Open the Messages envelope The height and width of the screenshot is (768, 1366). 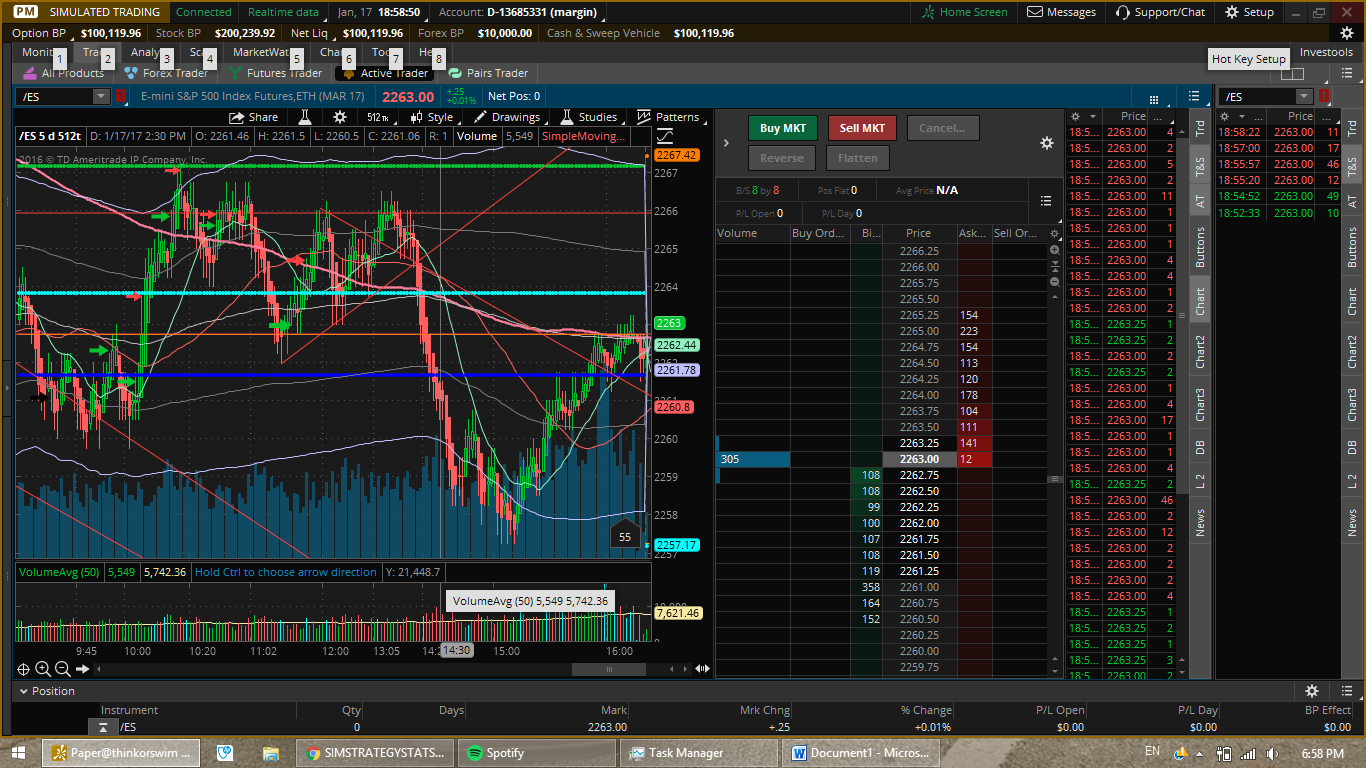(x=1062, y=12)
